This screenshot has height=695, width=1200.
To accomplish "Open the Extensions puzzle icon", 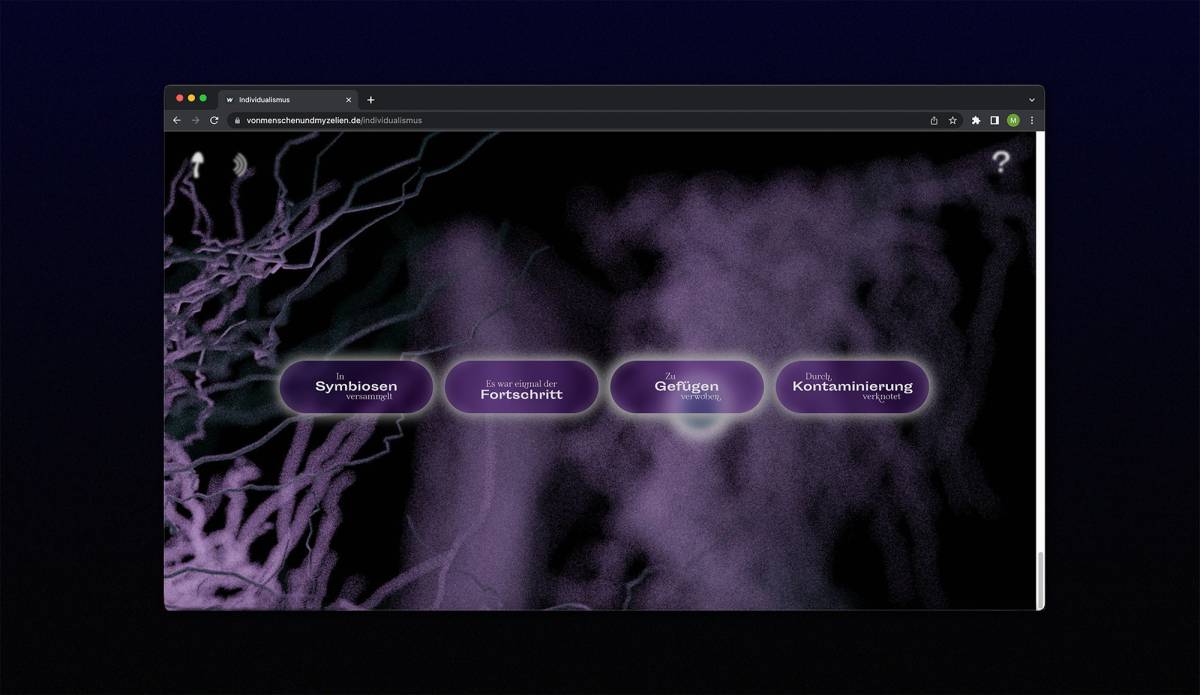I will point(976,120).
